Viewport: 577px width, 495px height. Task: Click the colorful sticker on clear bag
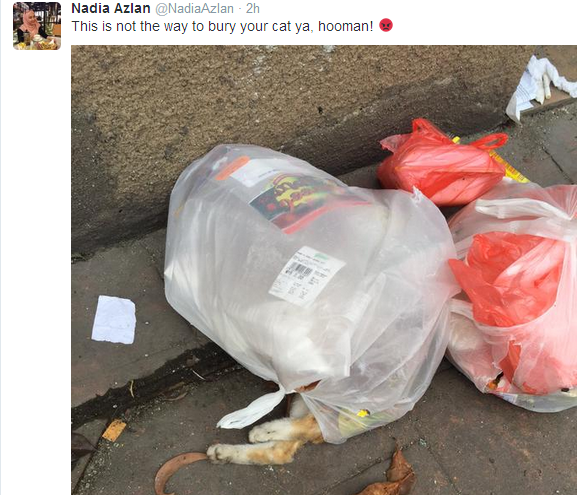click(x=302, y=200)
